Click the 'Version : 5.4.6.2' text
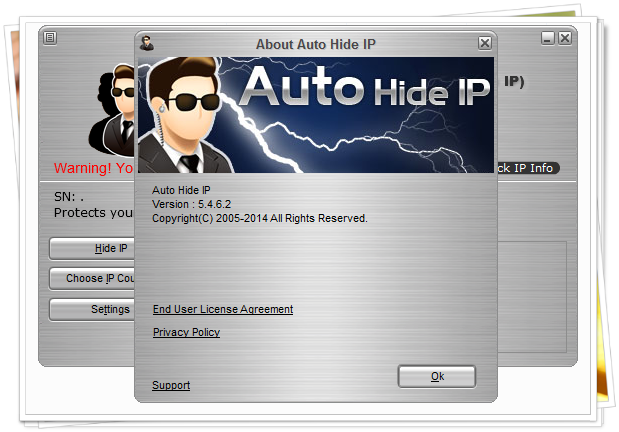Screen dimensions: 619x432 point(191,204)
